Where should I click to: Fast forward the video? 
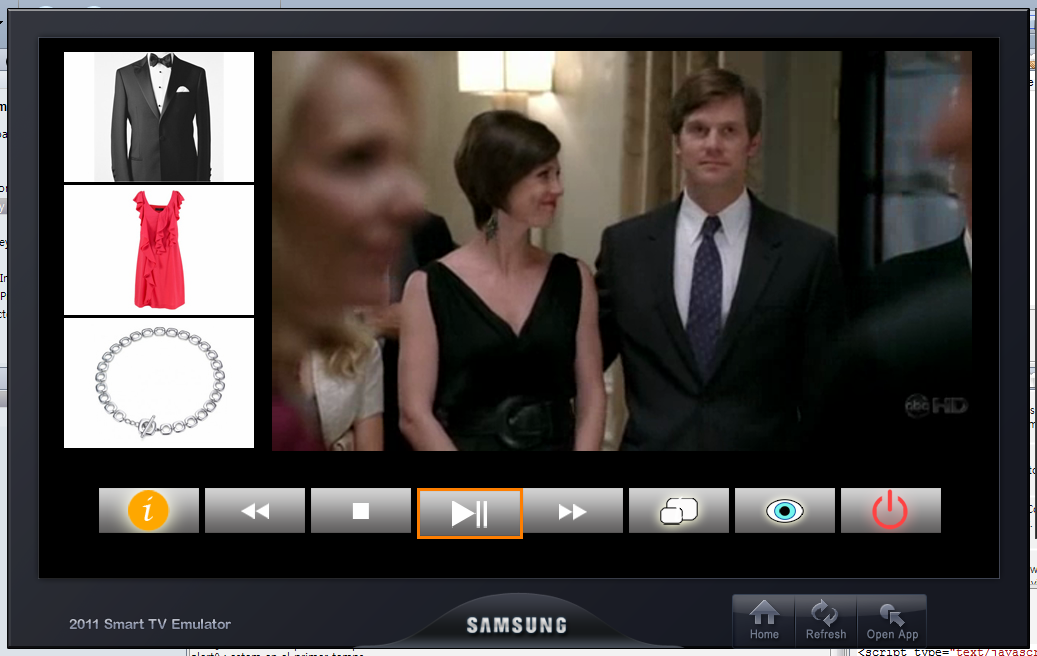click(x=573, y=511)
